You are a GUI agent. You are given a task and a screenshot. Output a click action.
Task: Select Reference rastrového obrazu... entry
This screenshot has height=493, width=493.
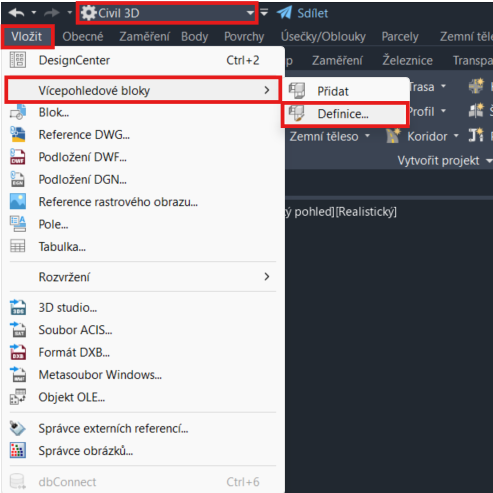tap(143, 202)
